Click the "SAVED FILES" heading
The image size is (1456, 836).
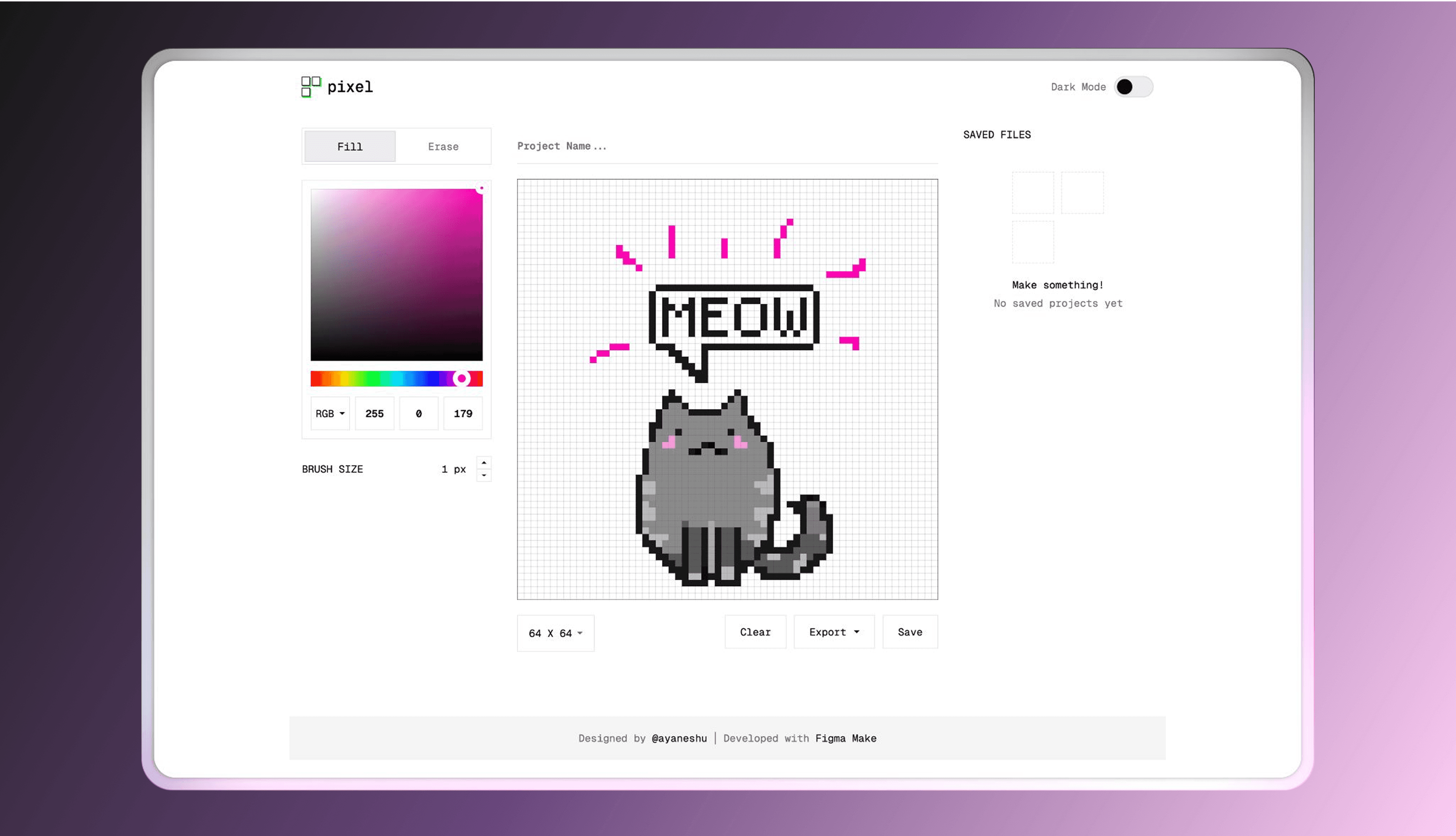click(997, 135)
